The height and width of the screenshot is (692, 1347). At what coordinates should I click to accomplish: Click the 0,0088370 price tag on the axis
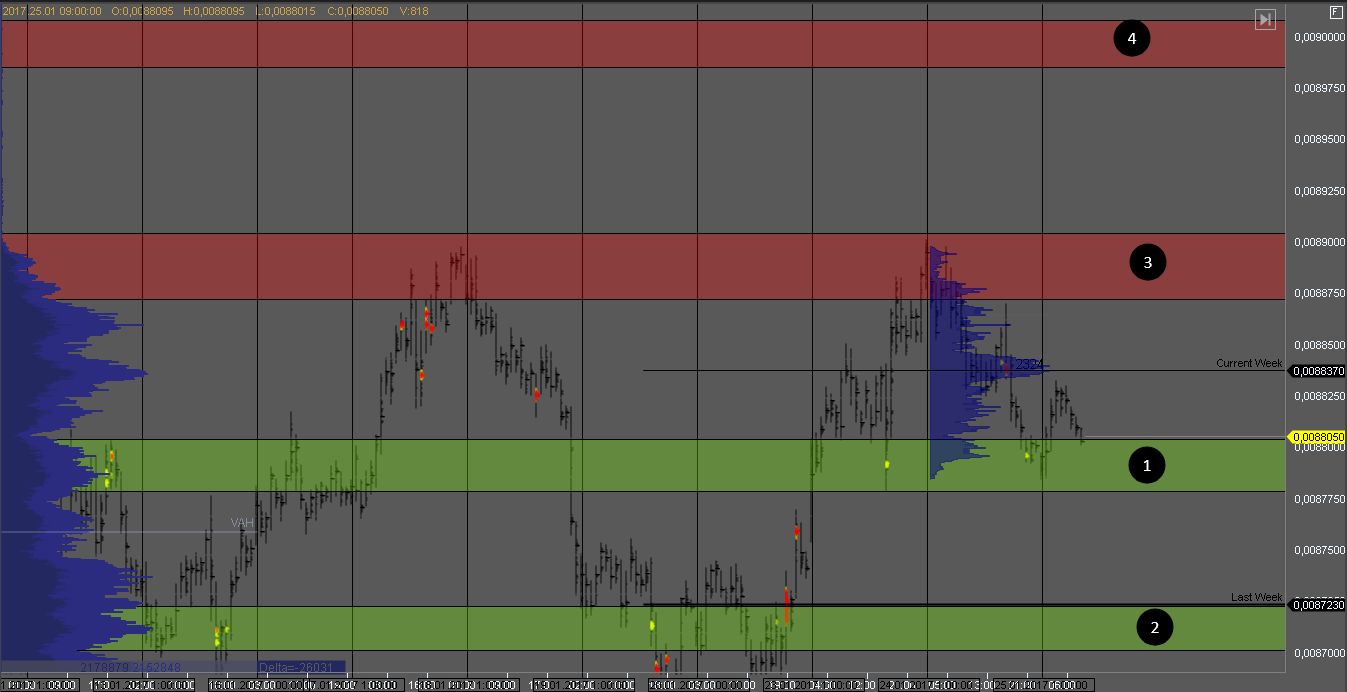pos(1318,371)
